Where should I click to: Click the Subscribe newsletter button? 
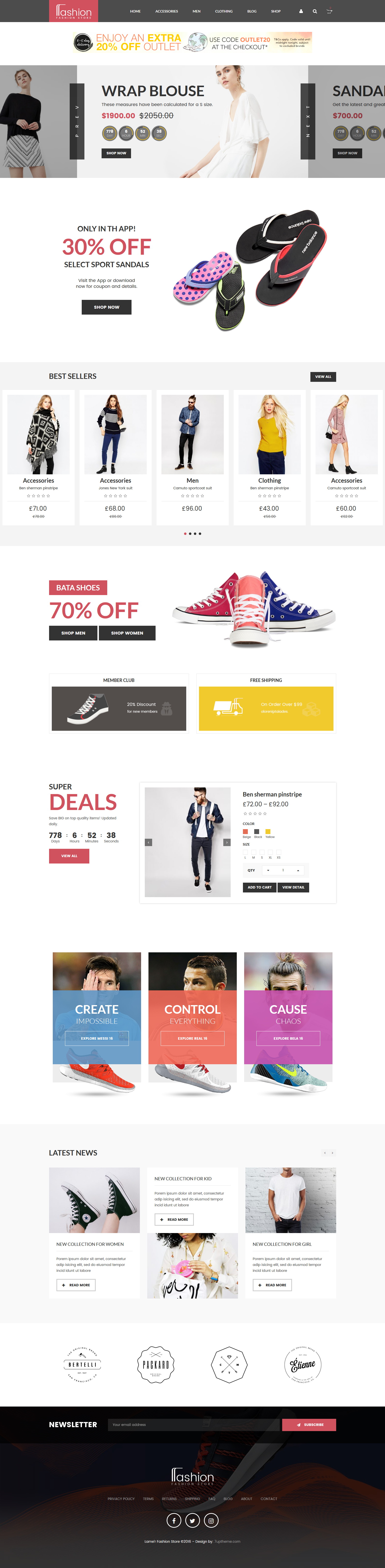(x=309, y=1425)
